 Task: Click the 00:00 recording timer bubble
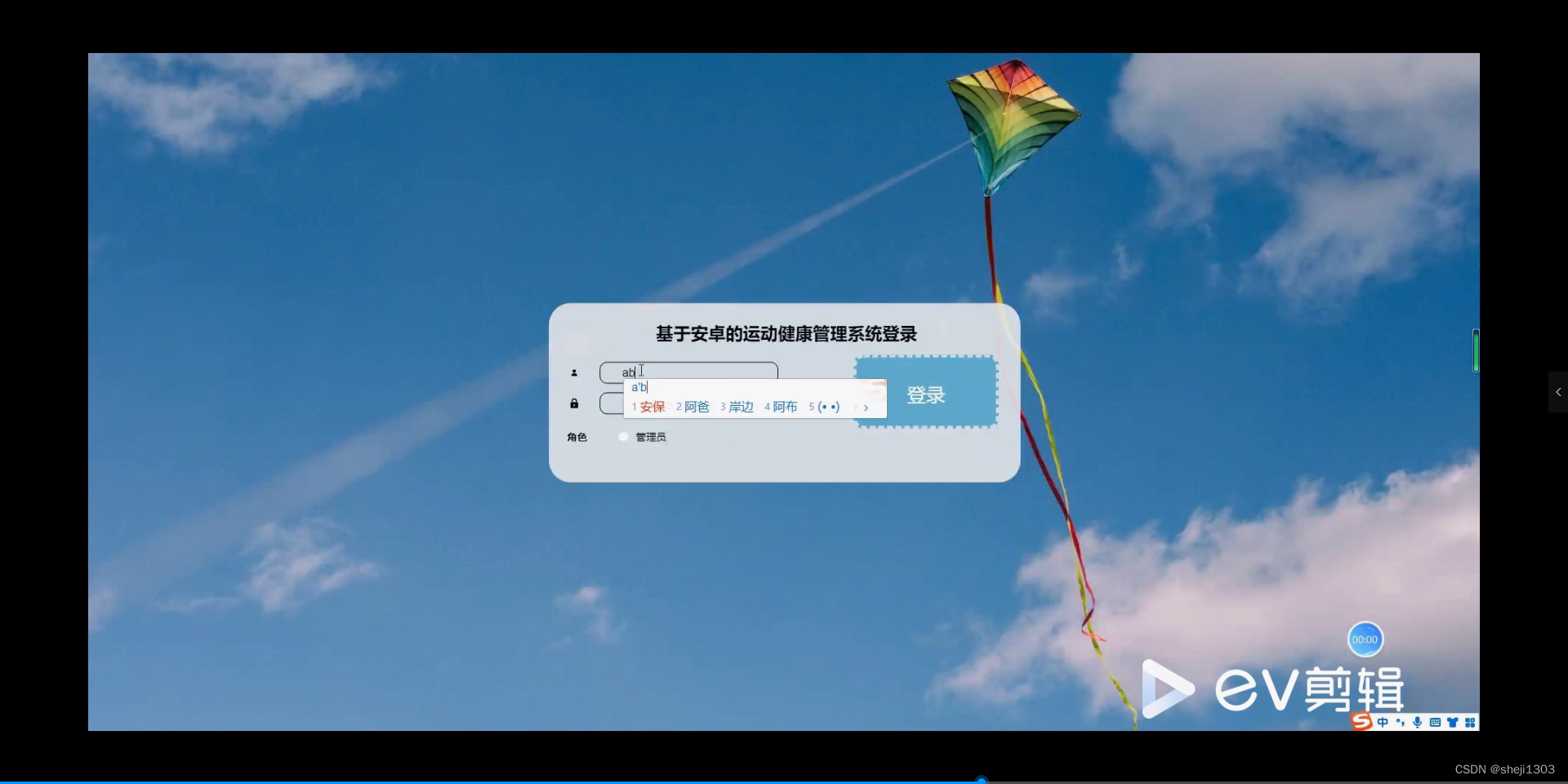point(1365,639)
